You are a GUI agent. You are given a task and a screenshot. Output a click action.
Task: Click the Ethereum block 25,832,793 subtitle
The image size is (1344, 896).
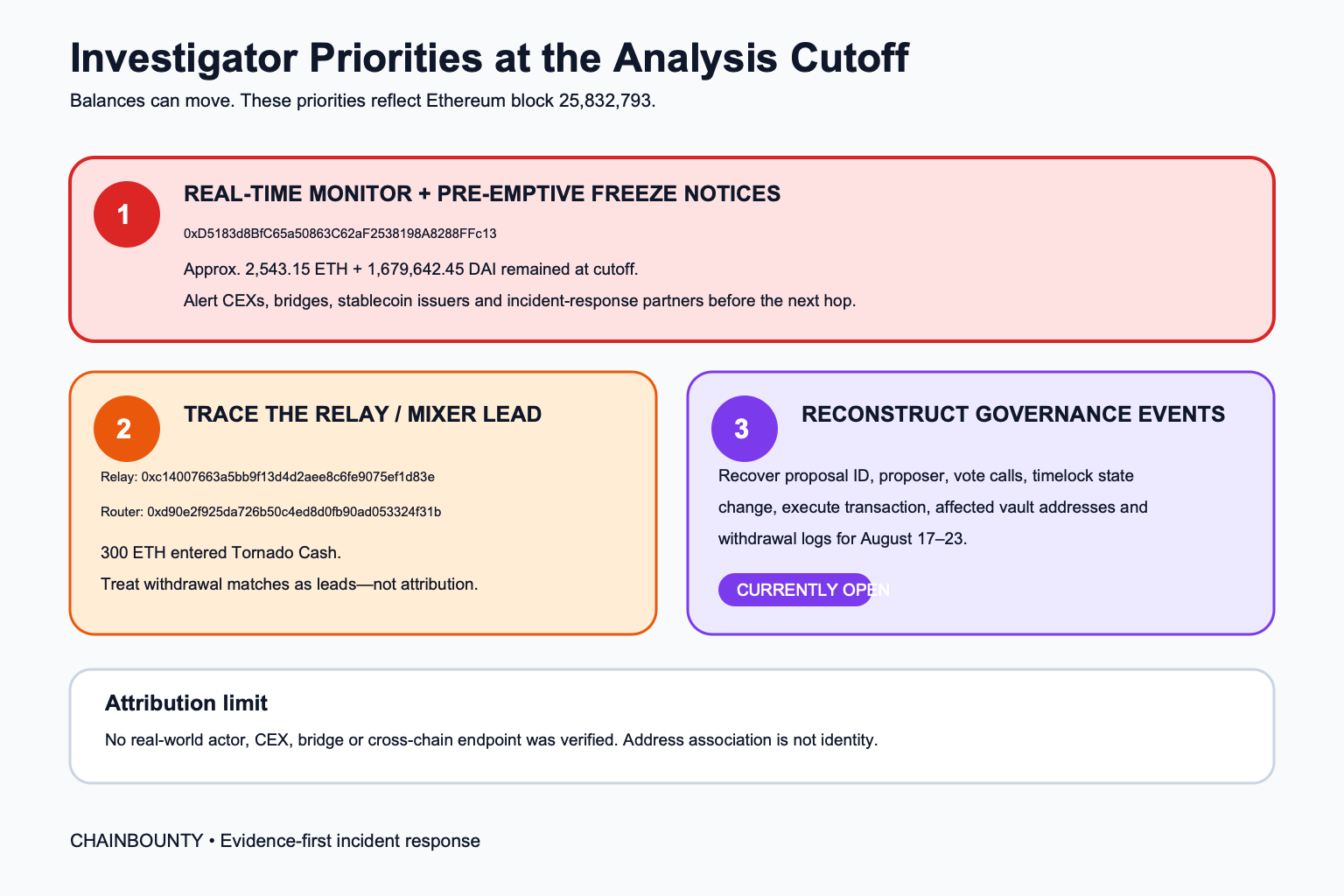(363, 101)
